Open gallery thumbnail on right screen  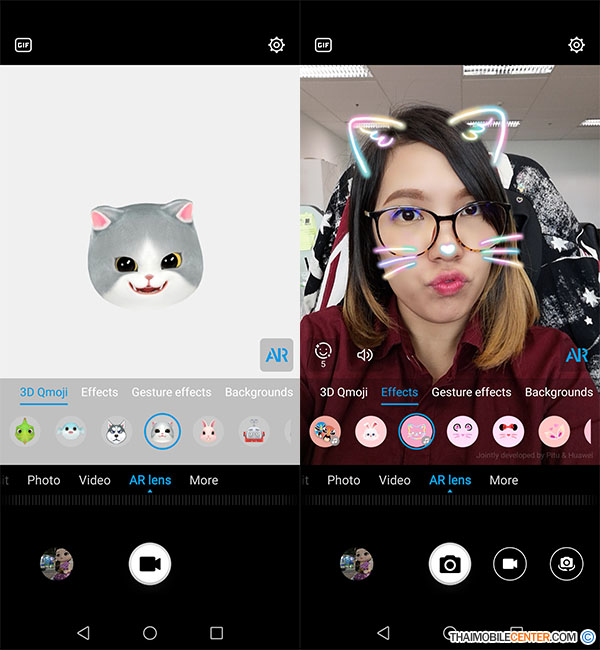pyautogui.click(x=356, y=564)
